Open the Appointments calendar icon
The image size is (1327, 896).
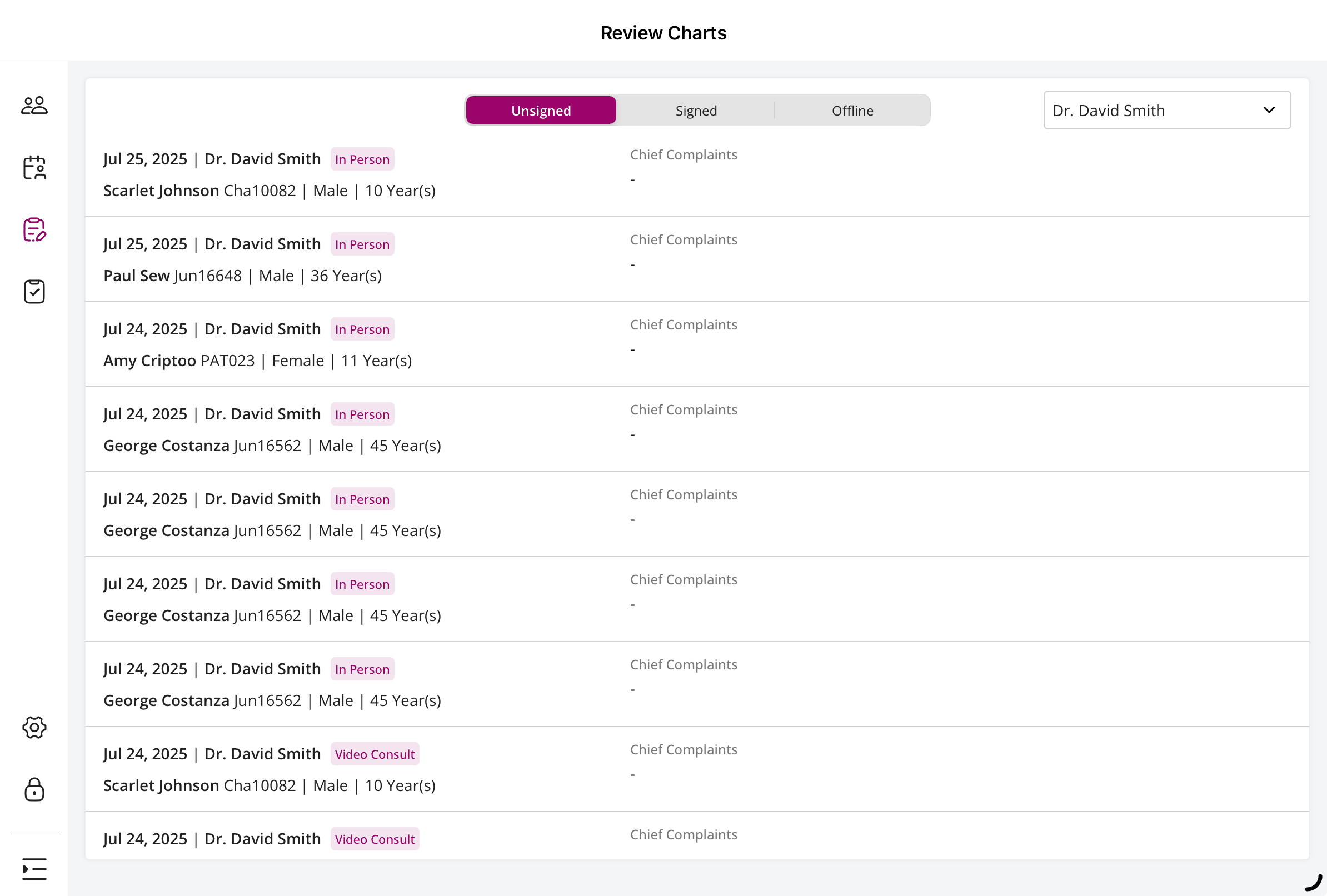click(x=34, y=168)
